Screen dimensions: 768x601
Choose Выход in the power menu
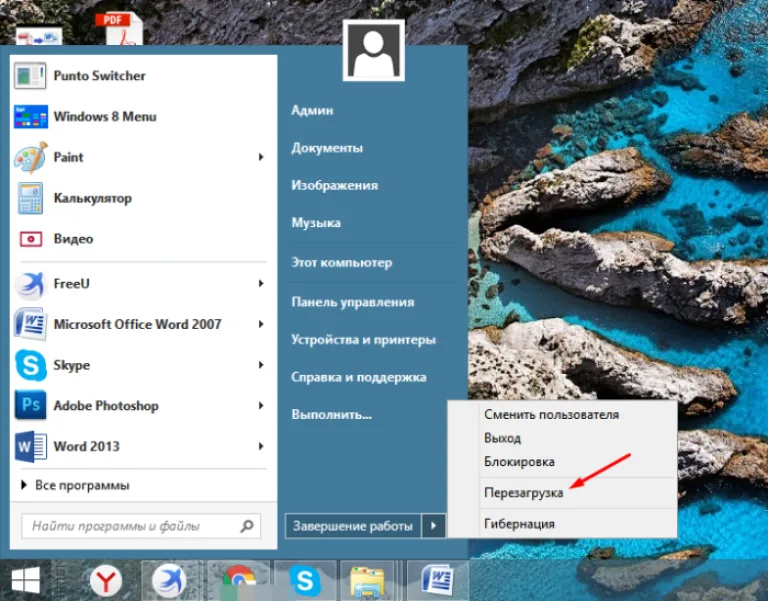pos(502,438)
